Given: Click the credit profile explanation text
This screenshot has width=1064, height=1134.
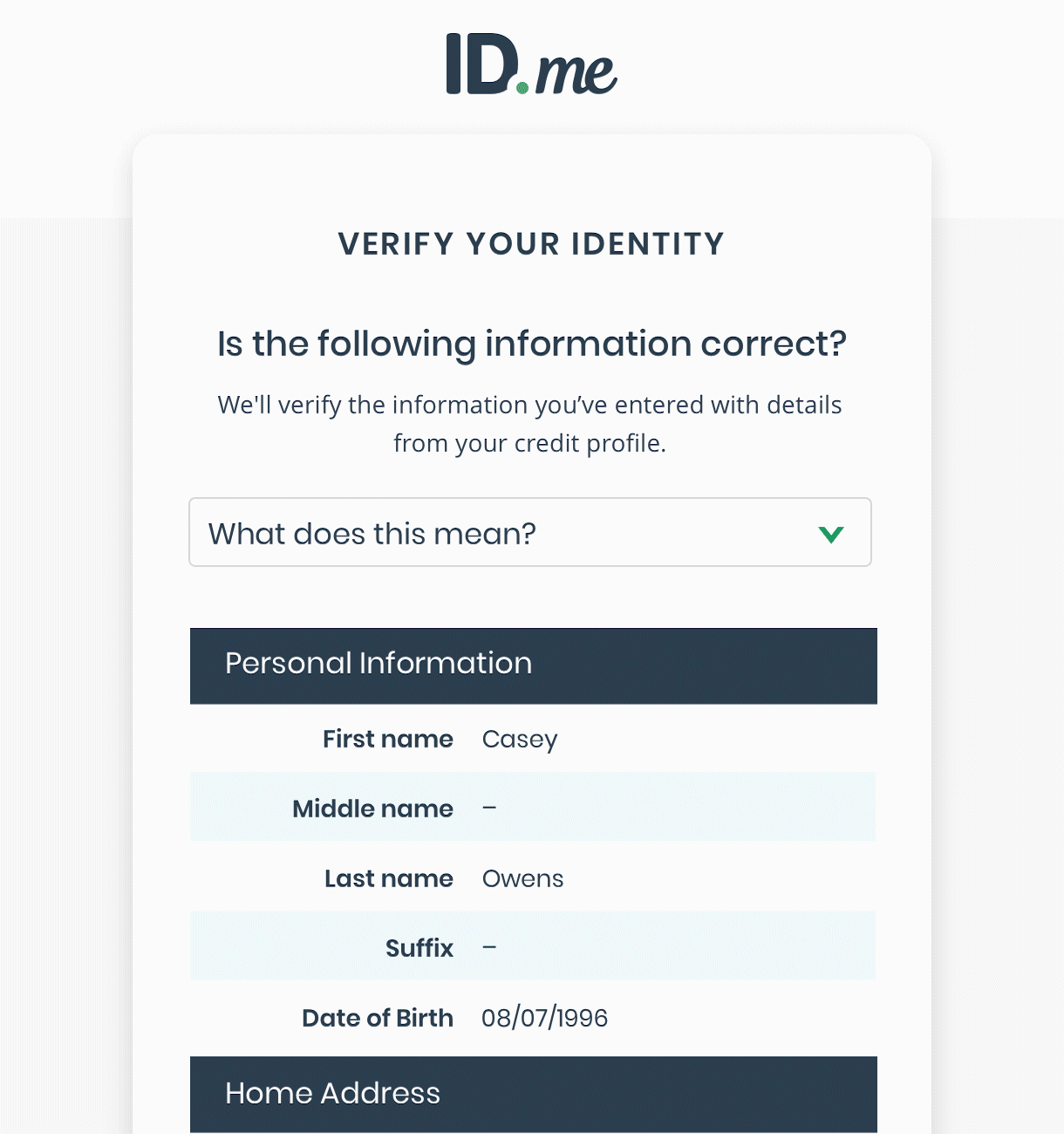Looking at the screenshot, I should pos(530,424).
